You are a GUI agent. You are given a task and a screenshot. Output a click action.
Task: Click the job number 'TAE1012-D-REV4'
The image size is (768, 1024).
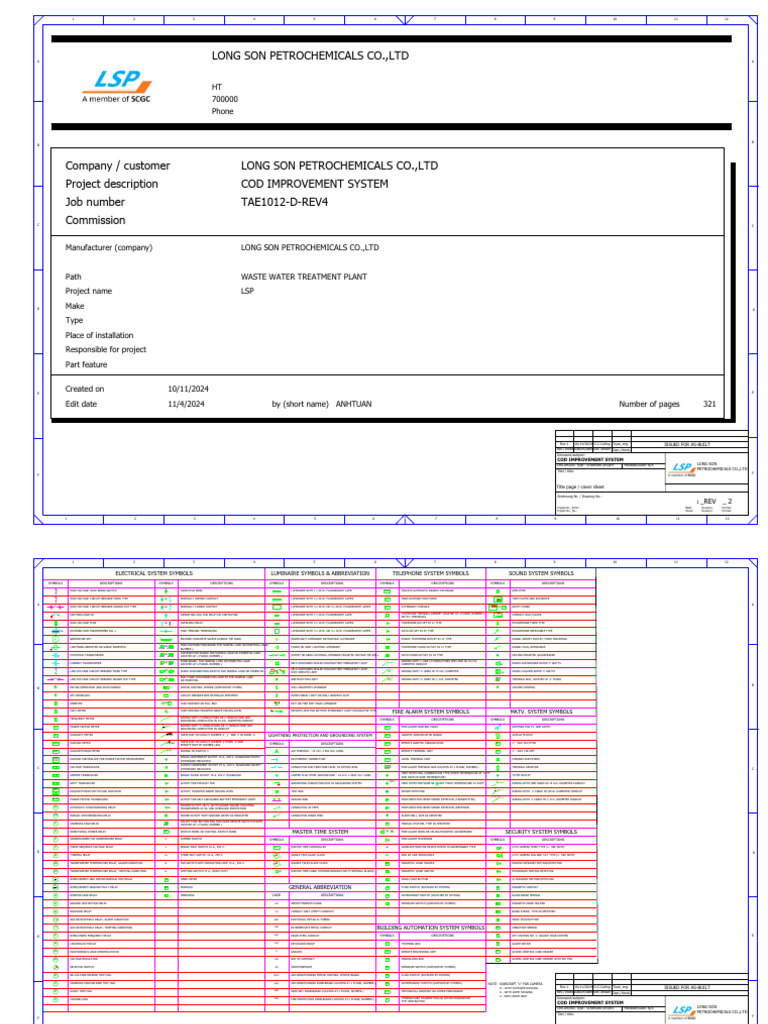[285, 202]
